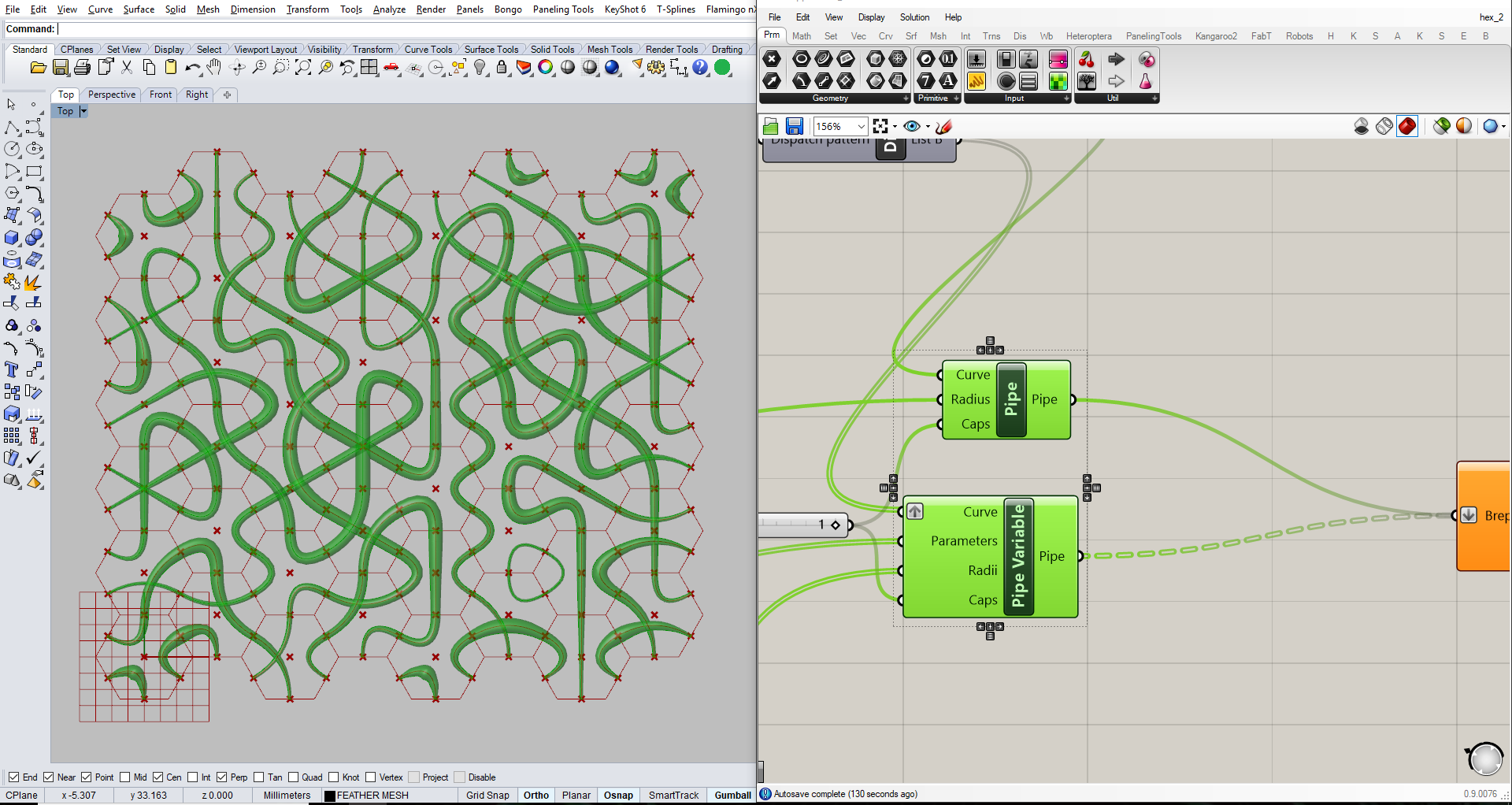This screenshot has width=1512, height=805.
Task: Toggle the Grid Snap status button
Action: [487, 796]
